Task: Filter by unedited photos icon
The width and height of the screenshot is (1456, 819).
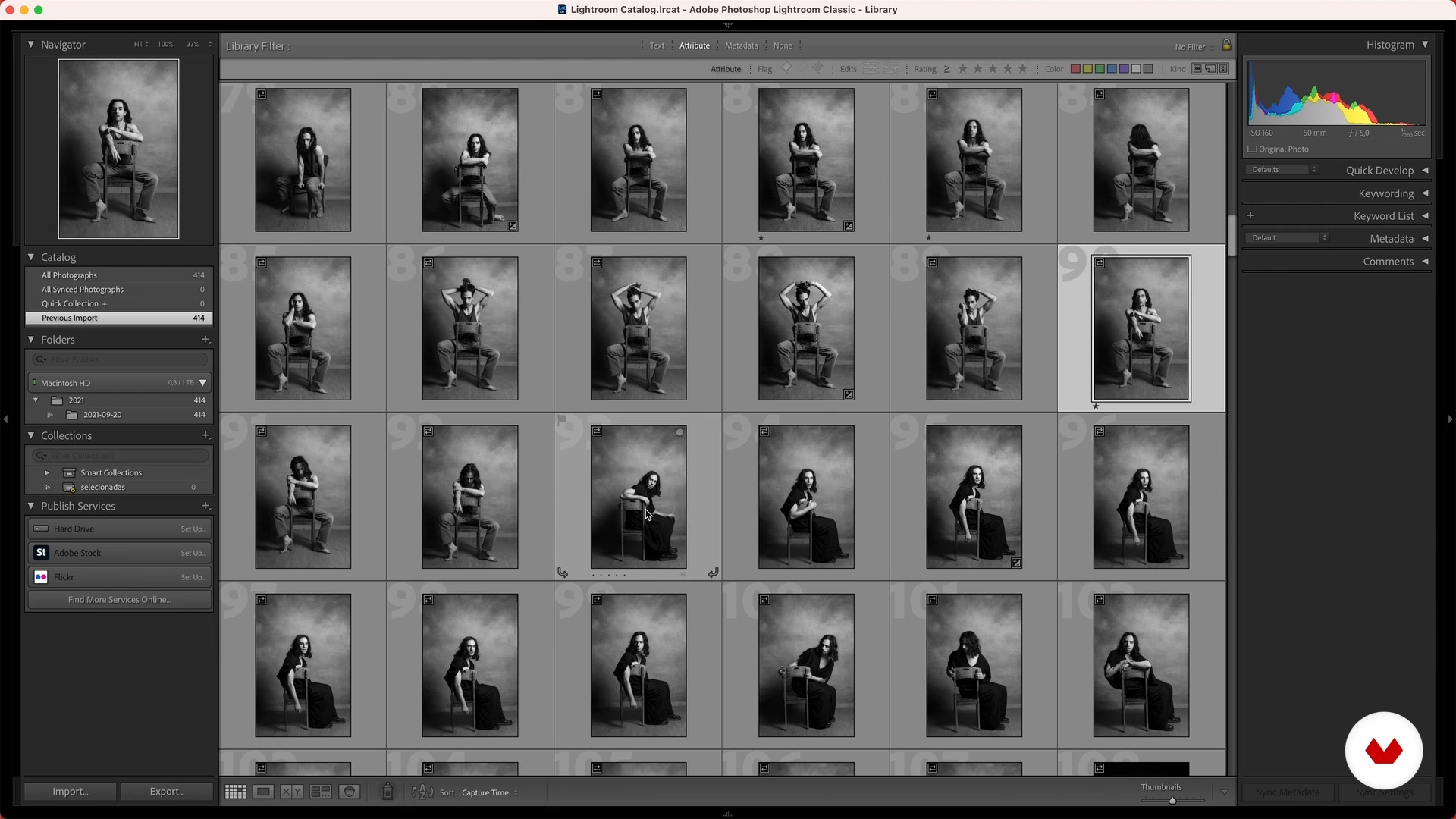Action: (891, 69)
